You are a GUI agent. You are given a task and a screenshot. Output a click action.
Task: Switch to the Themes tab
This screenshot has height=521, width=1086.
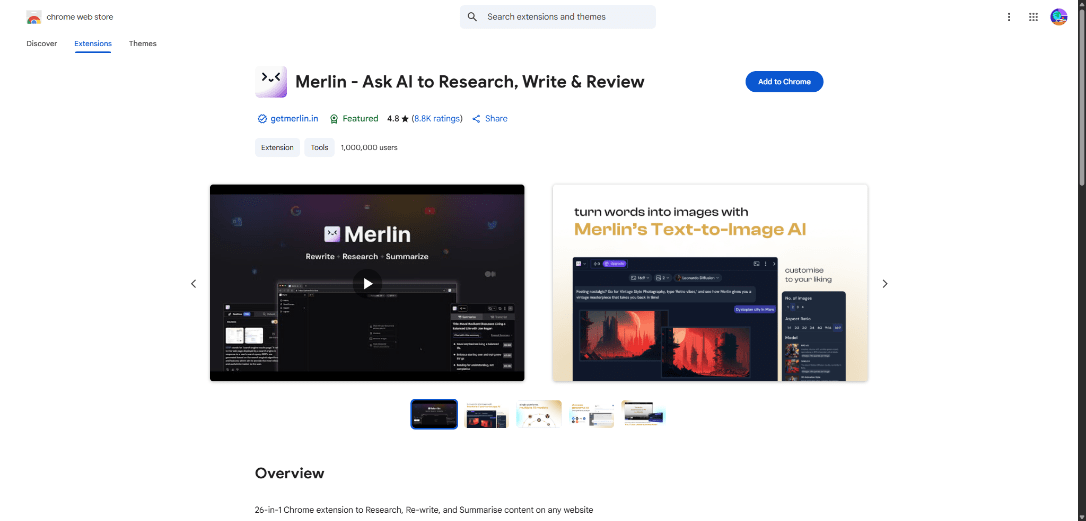(x=143, y=44)
